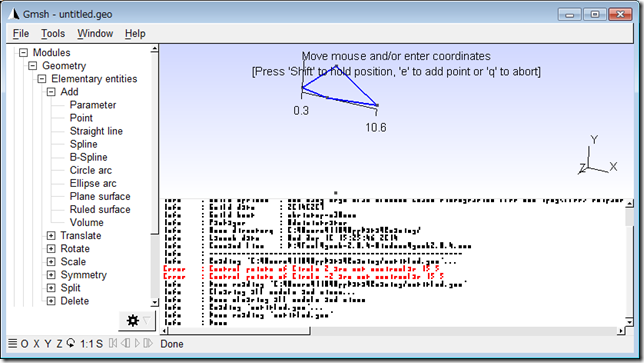Select Ruled surface entry
Viewport: 644px width, 363px height.
[100, 209]
